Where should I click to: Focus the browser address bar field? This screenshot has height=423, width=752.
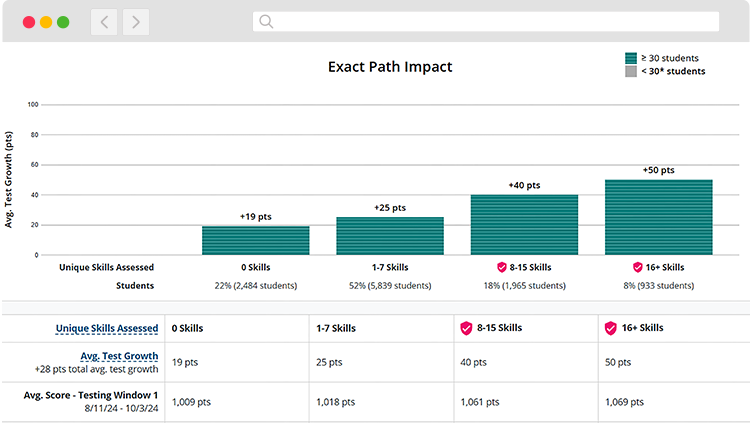490,21
